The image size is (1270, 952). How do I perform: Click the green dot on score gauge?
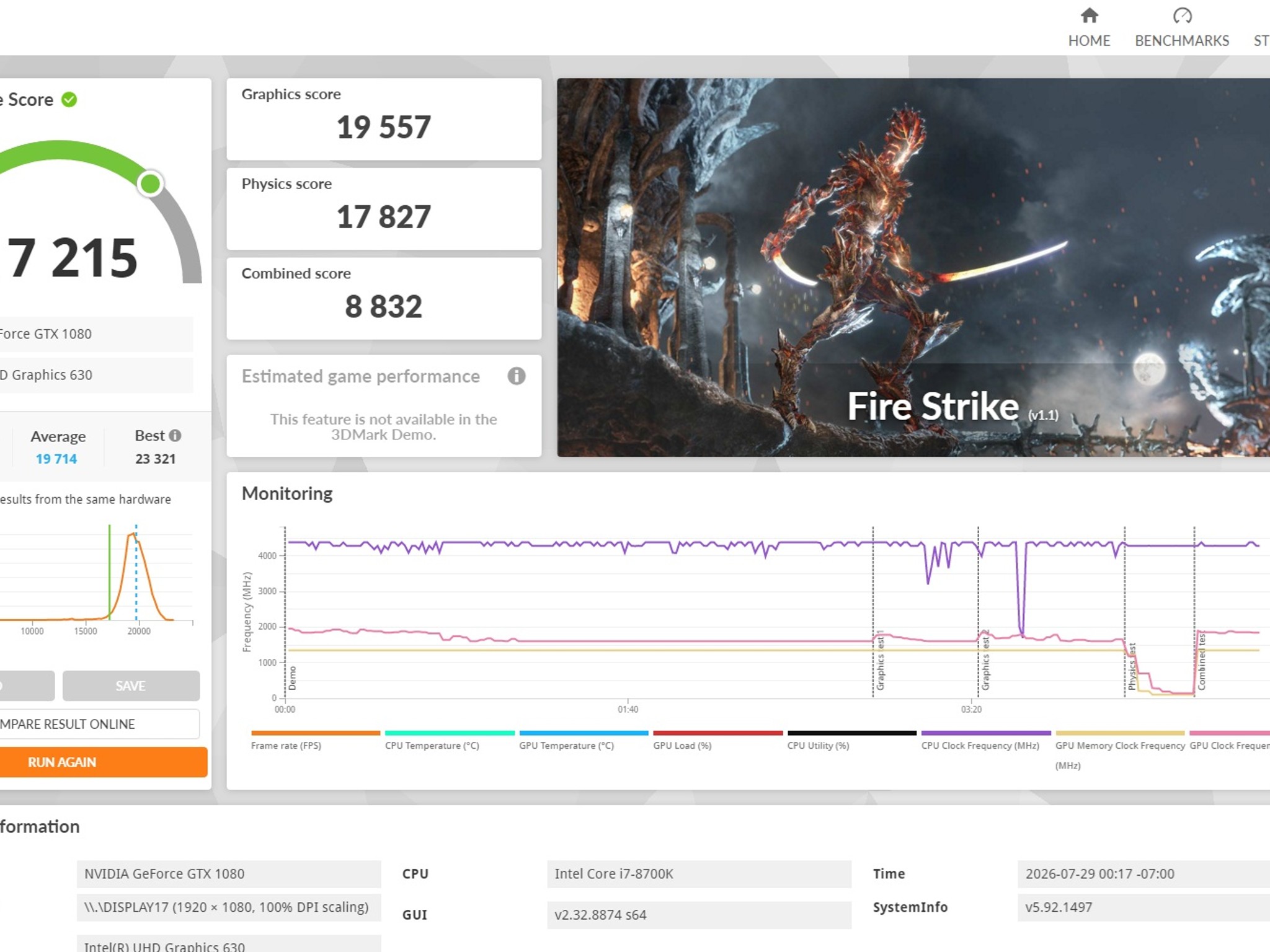[x=150, y=183]
